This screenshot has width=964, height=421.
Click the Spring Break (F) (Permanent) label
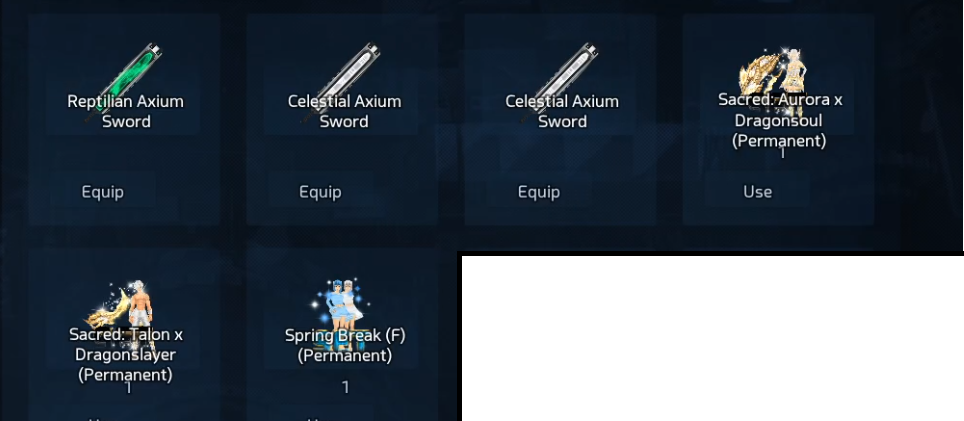click(x=345, y=345)
